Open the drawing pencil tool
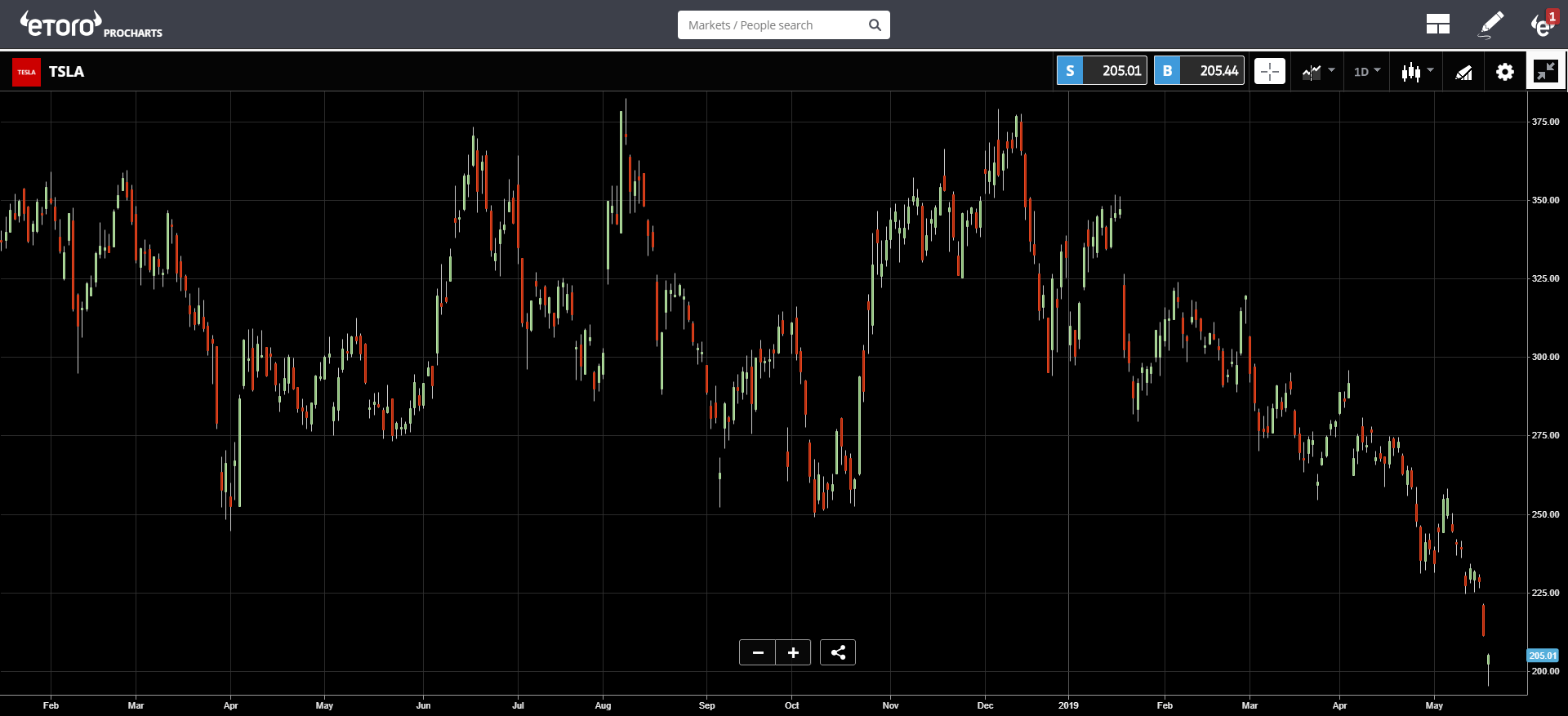This screenshot has width=1568, height=716. [1491, 24]
